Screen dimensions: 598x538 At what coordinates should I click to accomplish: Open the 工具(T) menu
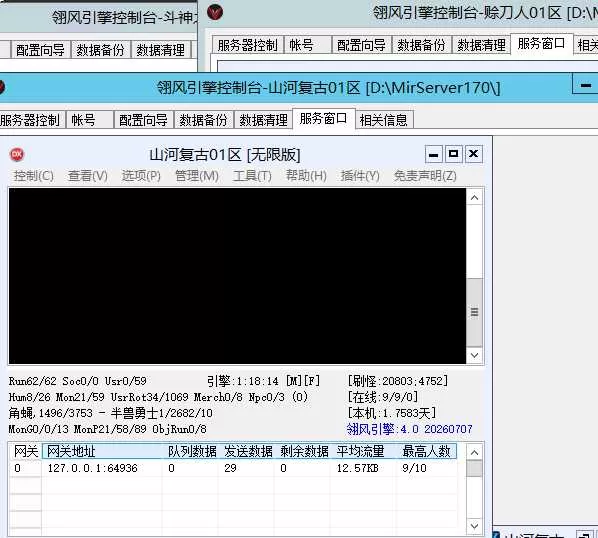click(x=252, y=176)
